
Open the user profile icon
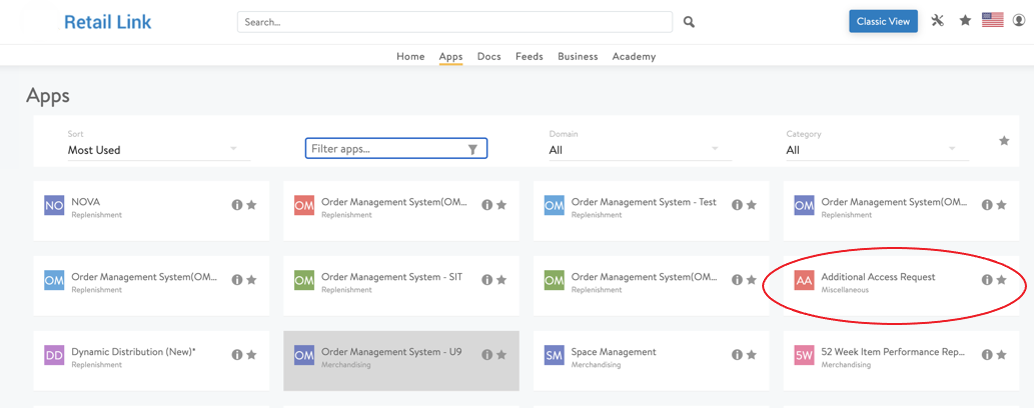click(x=1019, y=20)
